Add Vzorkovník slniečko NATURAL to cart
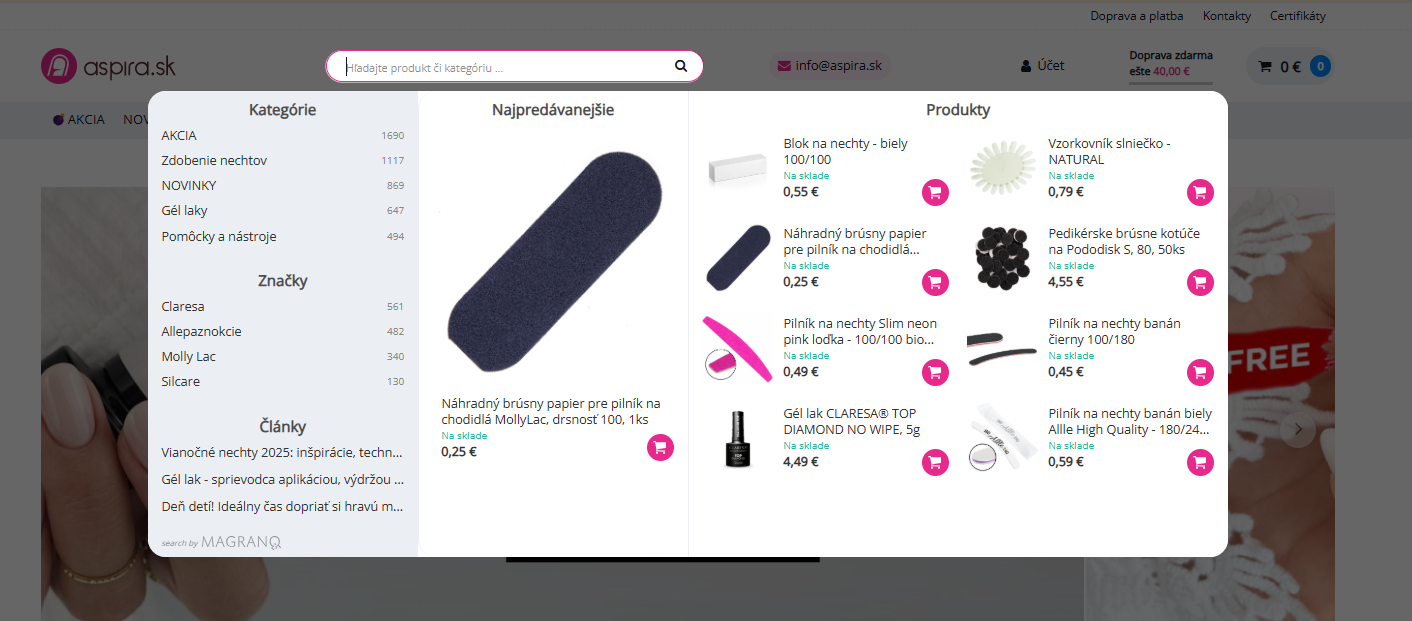 (1200, 192)
